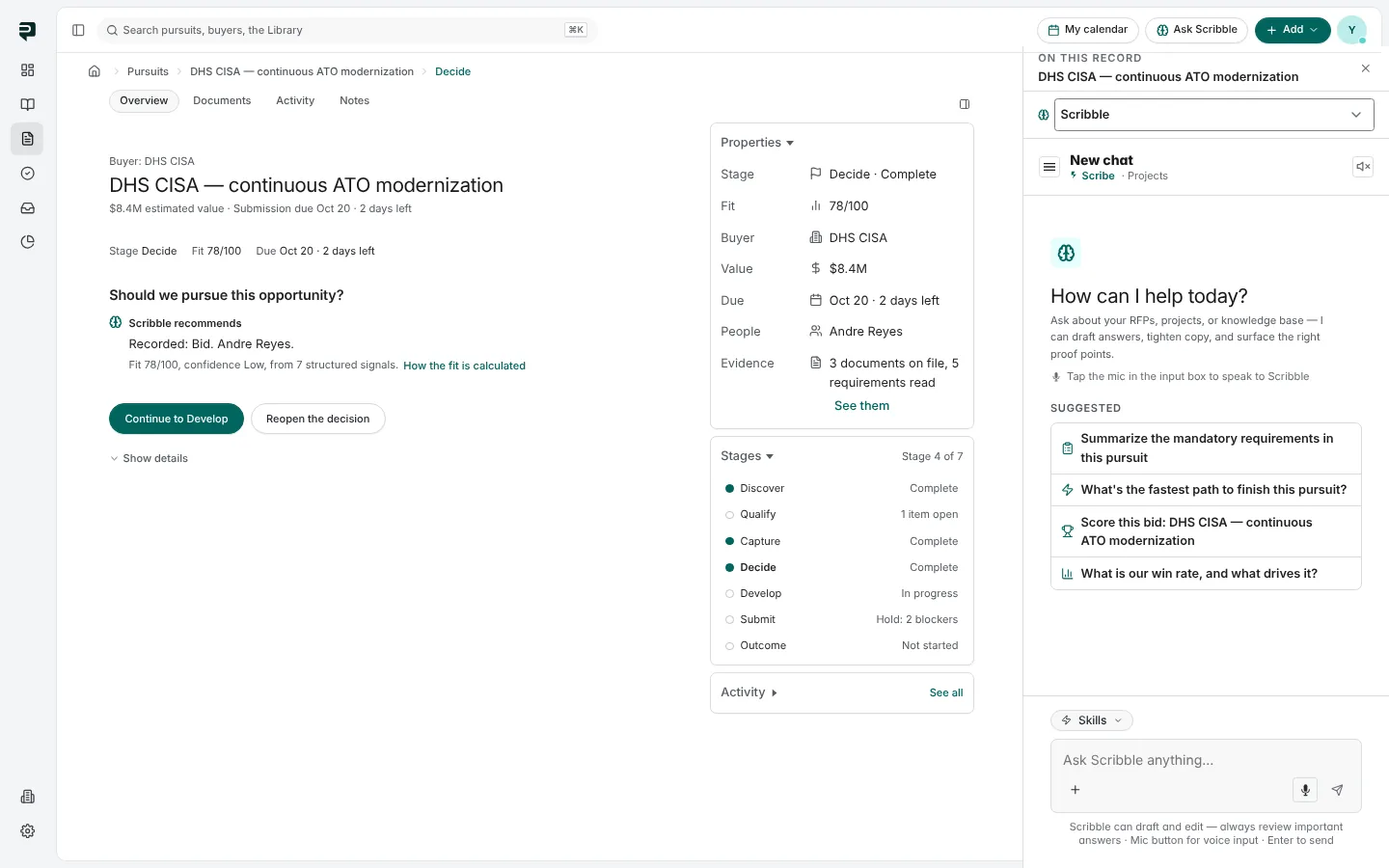
Task: Click the settings gear in left sidebar
Action: [x=27, y=831]
